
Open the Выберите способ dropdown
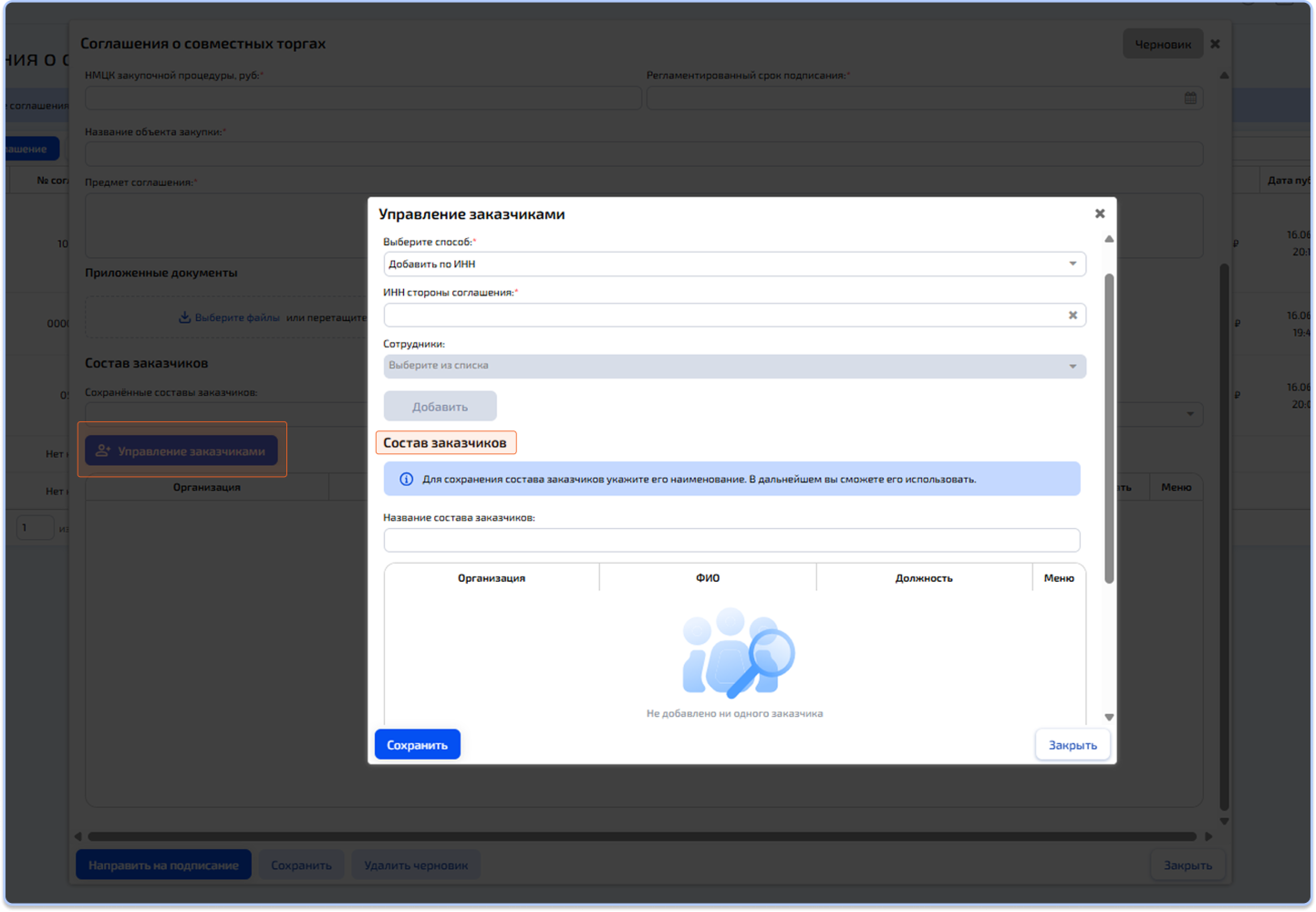click(x=734, y=264)
